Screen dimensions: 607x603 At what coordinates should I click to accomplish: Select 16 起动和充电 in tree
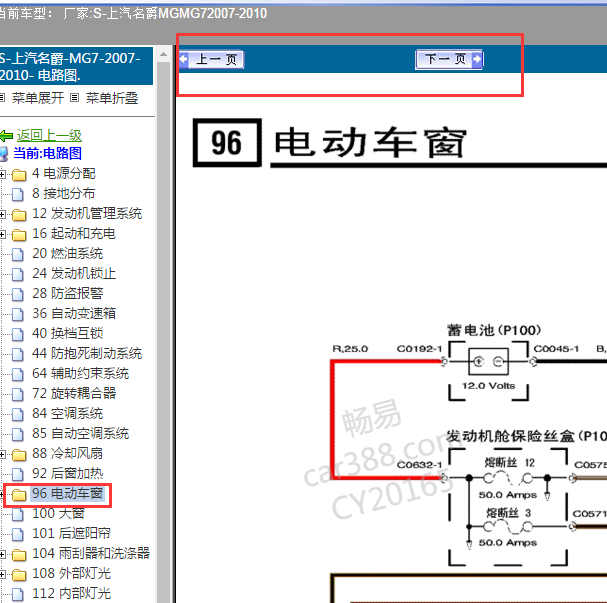pyautogui.click(x=74, y=233)
